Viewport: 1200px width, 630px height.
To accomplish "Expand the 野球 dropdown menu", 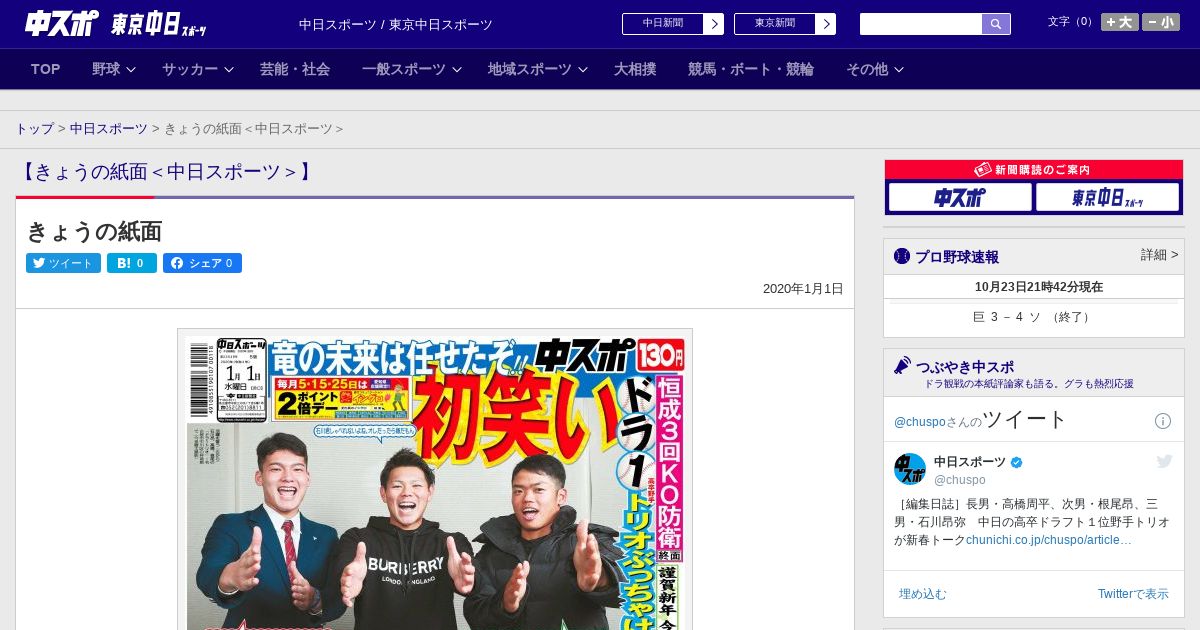I will pos(113,69).
